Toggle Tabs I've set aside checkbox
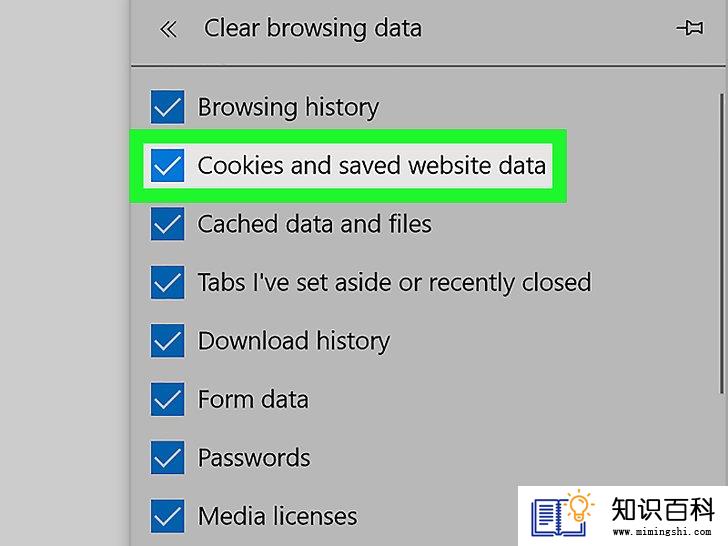Screen dimensions: 728x546 tap(167, 282)
